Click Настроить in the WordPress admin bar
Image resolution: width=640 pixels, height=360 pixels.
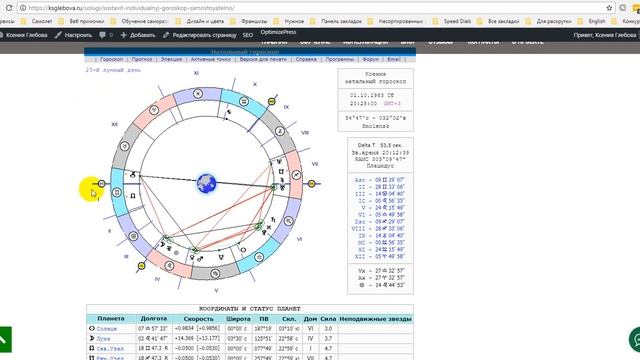click(73, 35)
